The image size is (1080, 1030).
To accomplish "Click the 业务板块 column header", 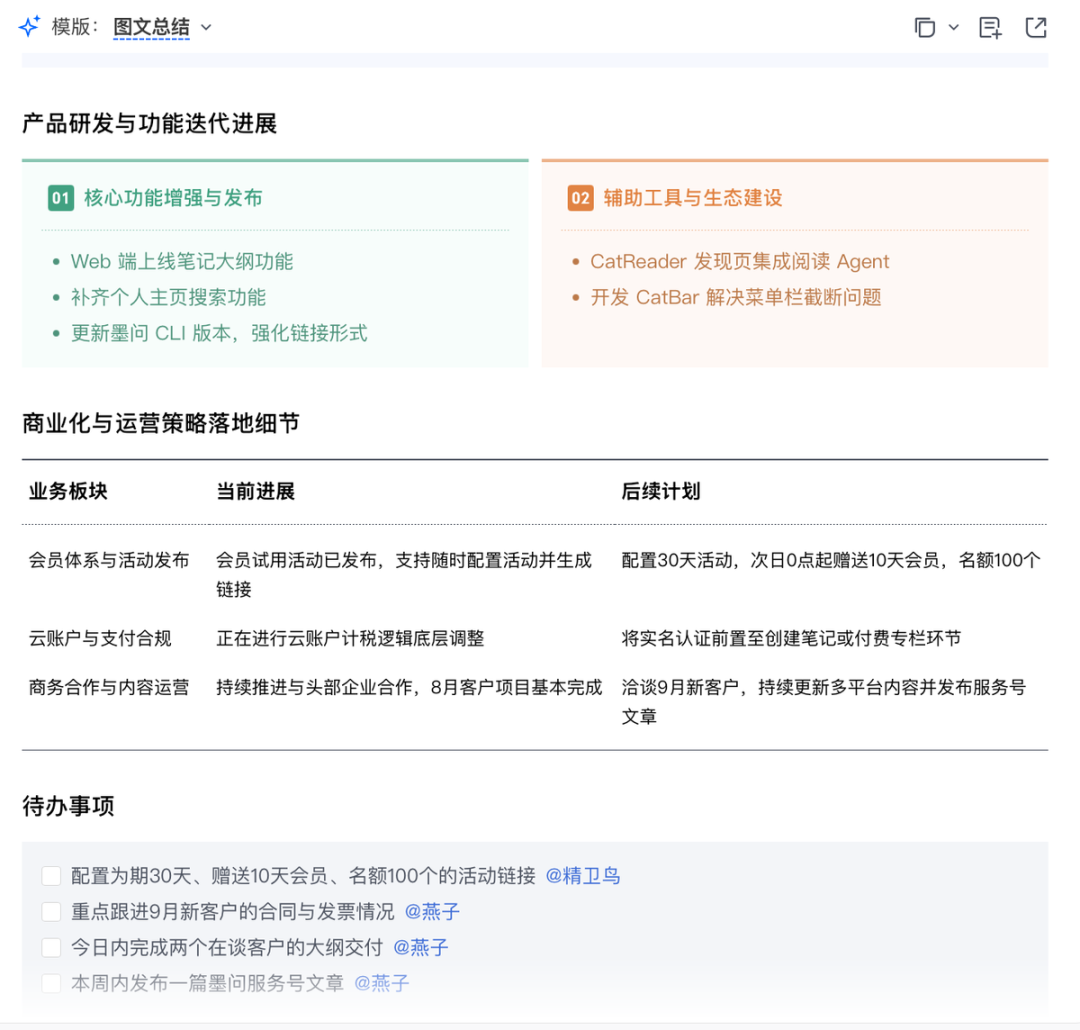I will [68, 491].
